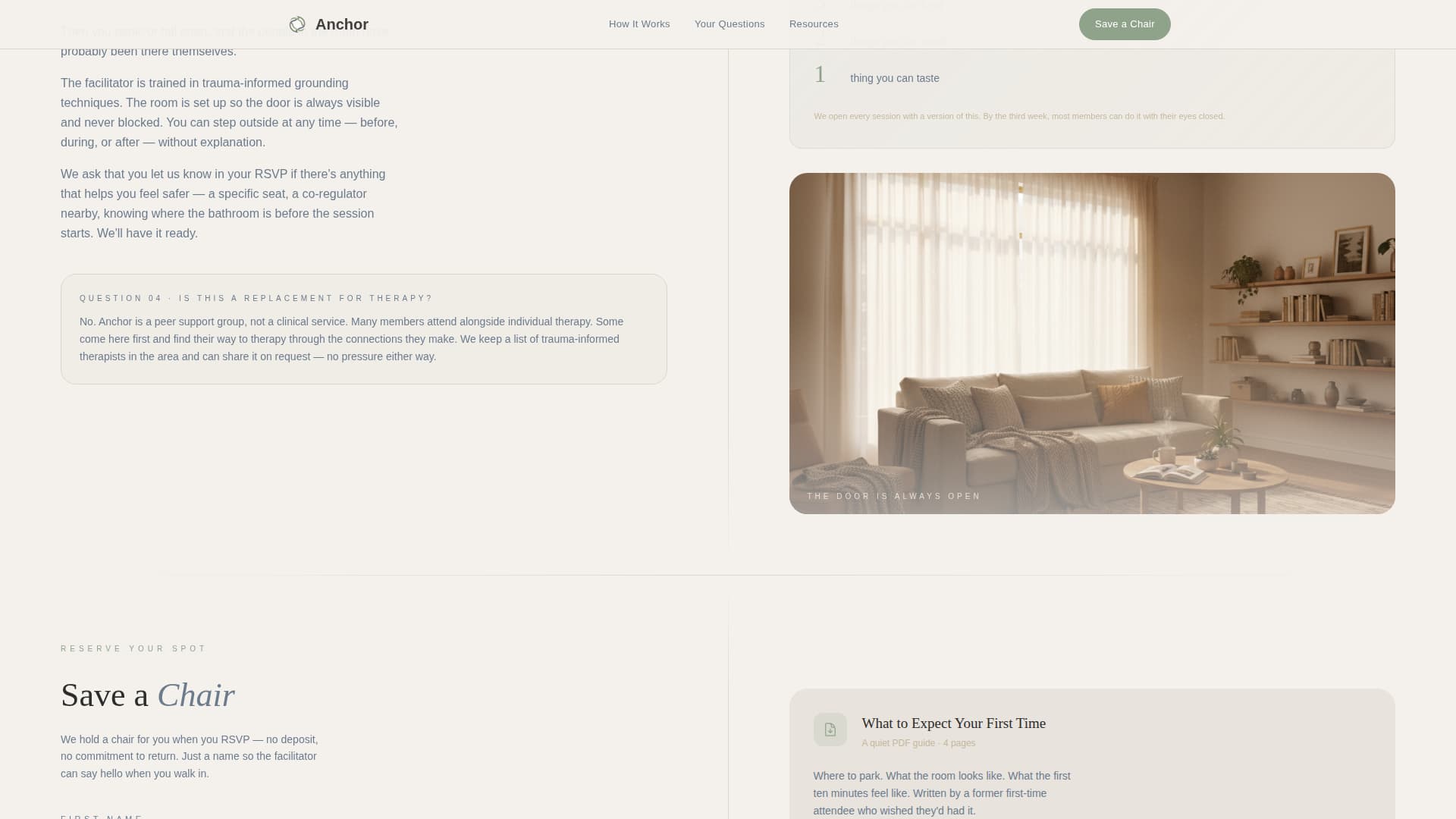The height and width of the screenshot is (819, 1456).
Task: Click the cozy living room photo
Action: coord(1092,344)
